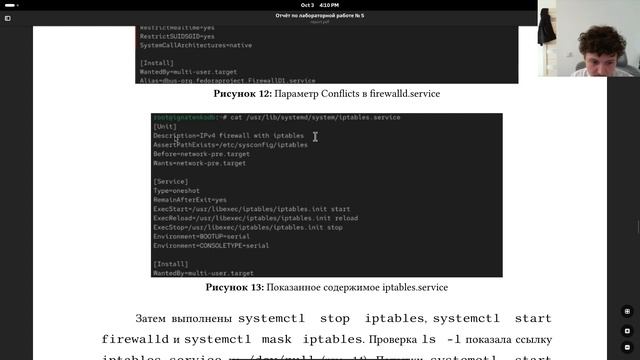Click the paragraph starting Затем выполнены
Viewport: 640px width, 360px height.
click(327, 338)
